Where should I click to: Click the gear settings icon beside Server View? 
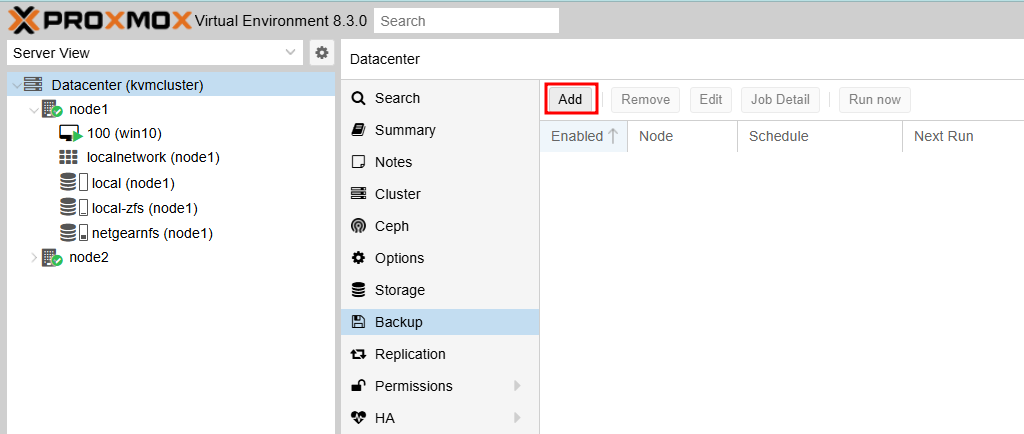(321, 53)
